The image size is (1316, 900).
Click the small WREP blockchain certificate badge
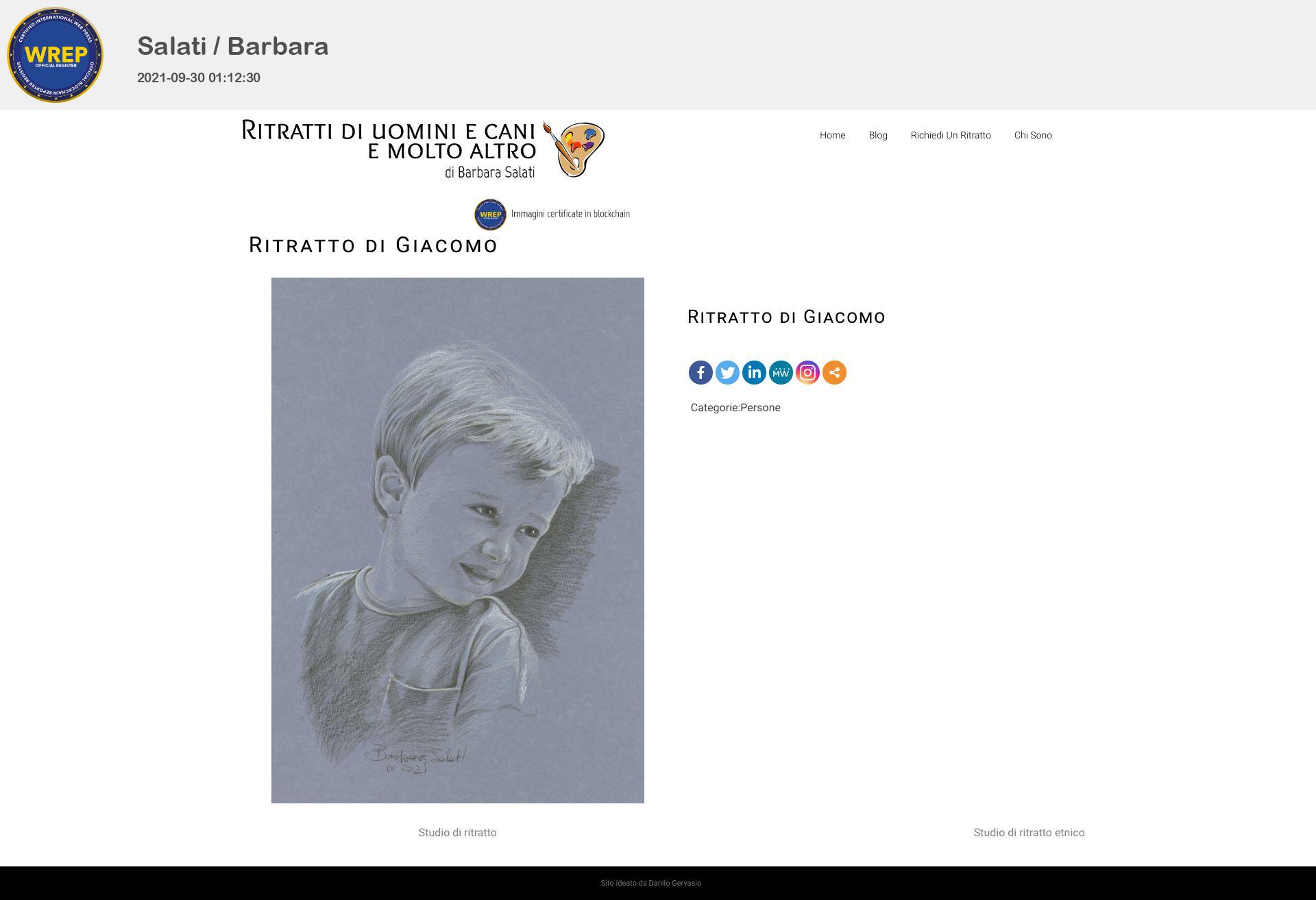coord(490,215)
